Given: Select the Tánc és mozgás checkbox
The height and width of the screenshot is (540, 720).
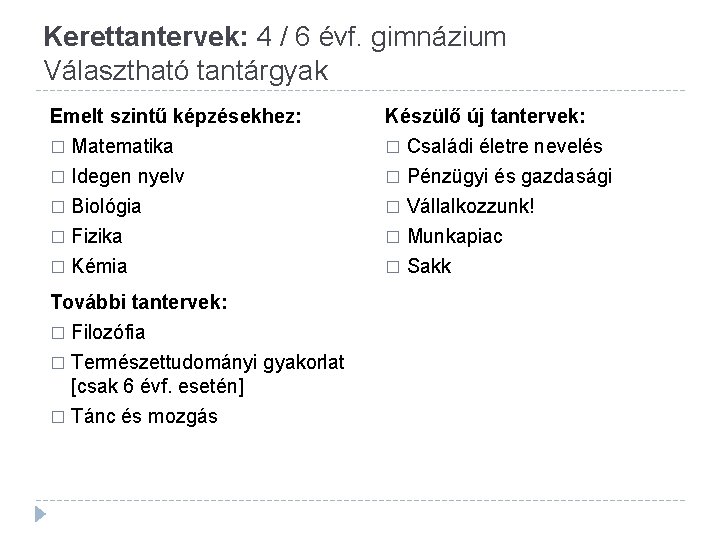Looking at the screenshot, I should (x=58, y=417).
